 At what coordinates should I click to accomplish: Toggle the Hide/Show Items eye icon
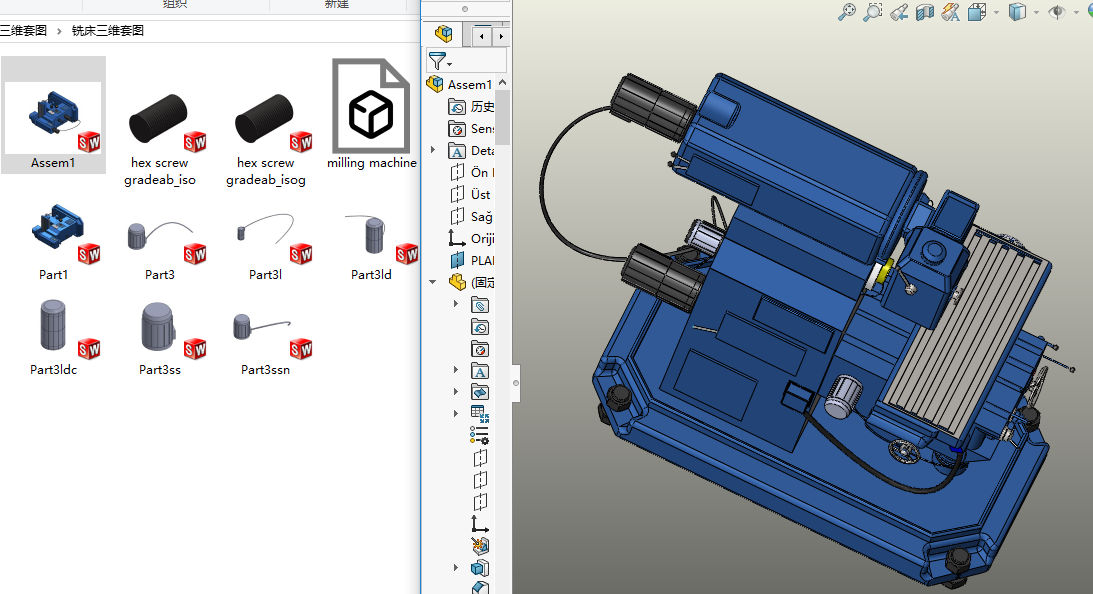(x=1056, y=12)
